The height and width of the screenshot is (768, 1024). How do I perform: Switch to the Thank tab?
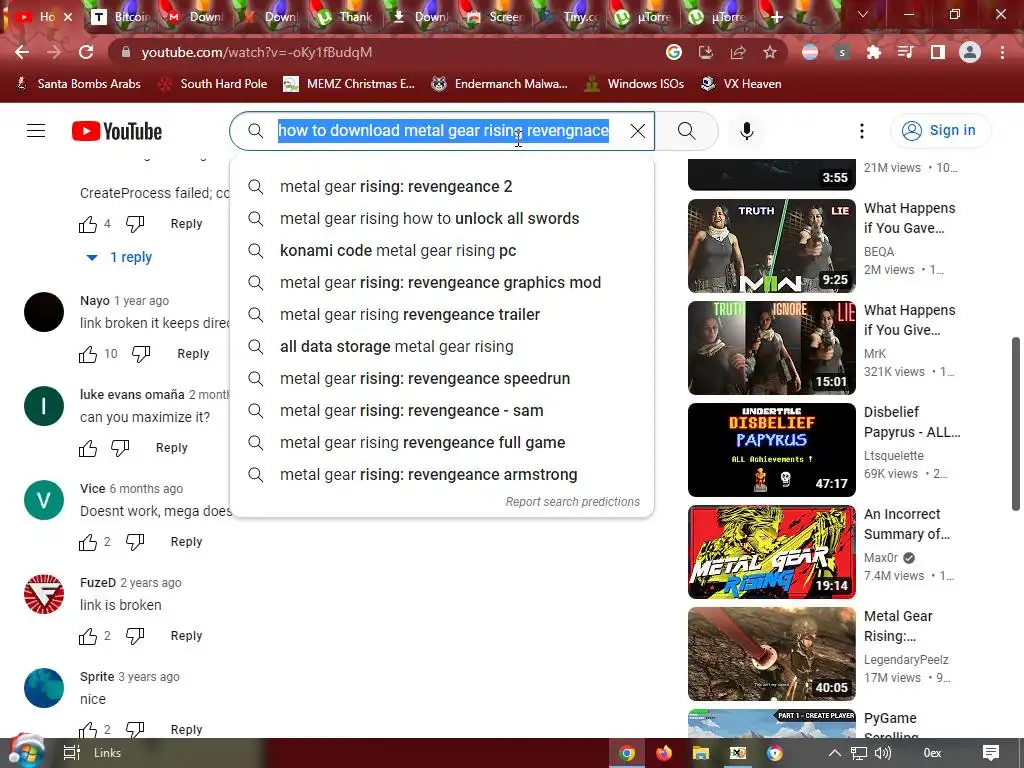click(346, 17)
